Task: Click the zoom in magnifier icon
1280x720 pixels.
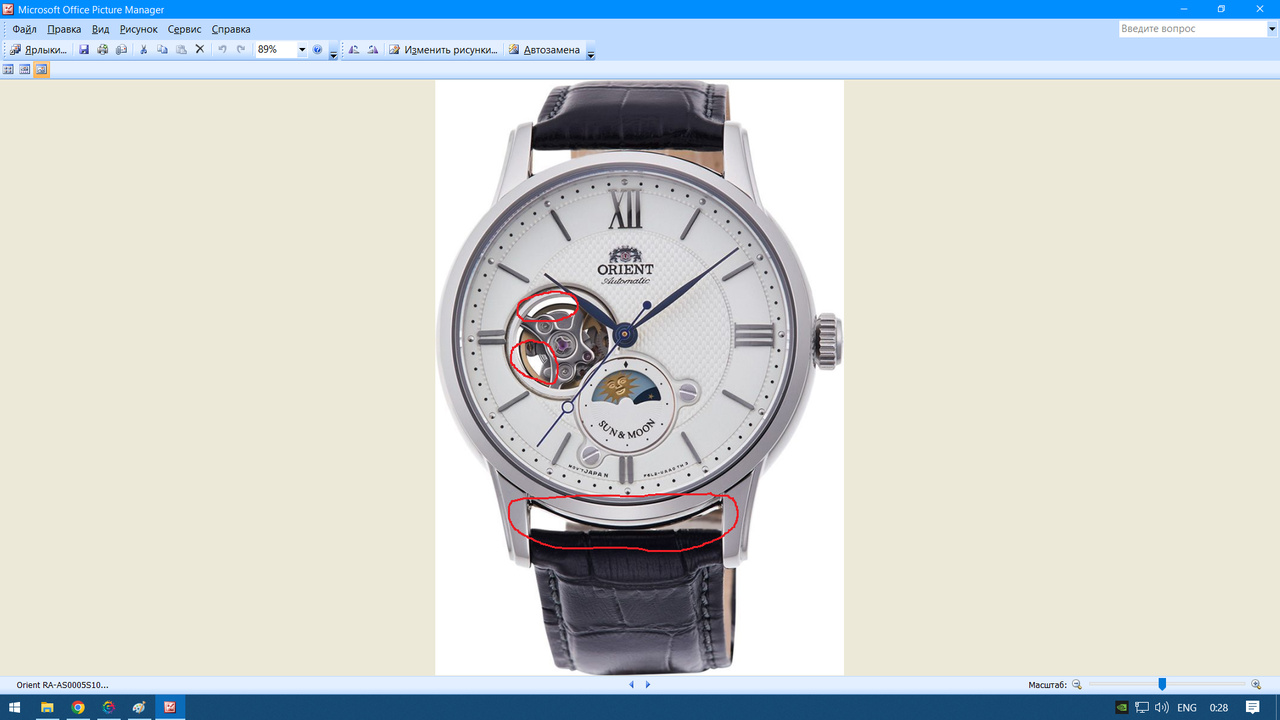Action: click(x=1256, y=685)
